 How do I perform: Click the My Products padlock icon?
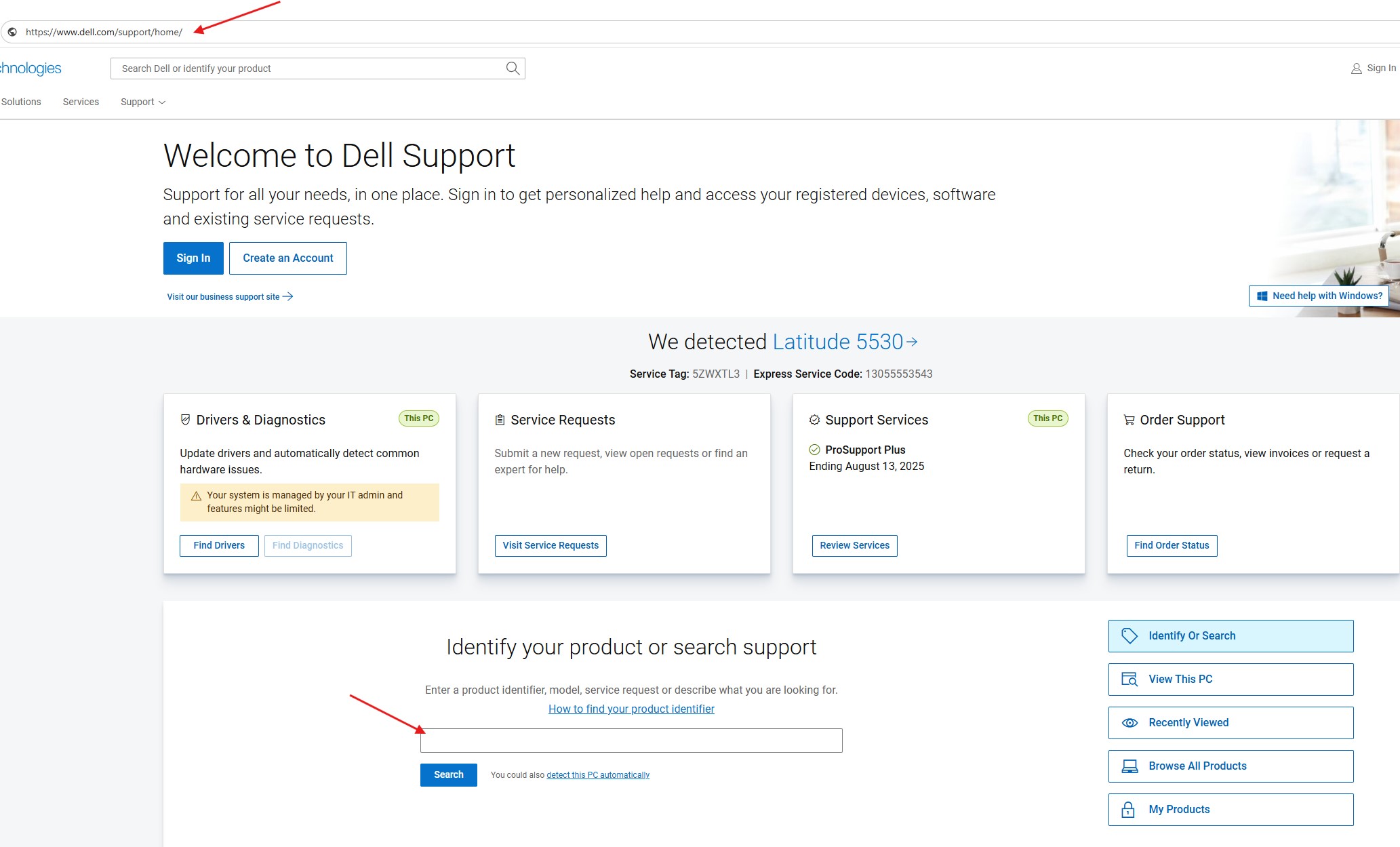coord(1129,809)
